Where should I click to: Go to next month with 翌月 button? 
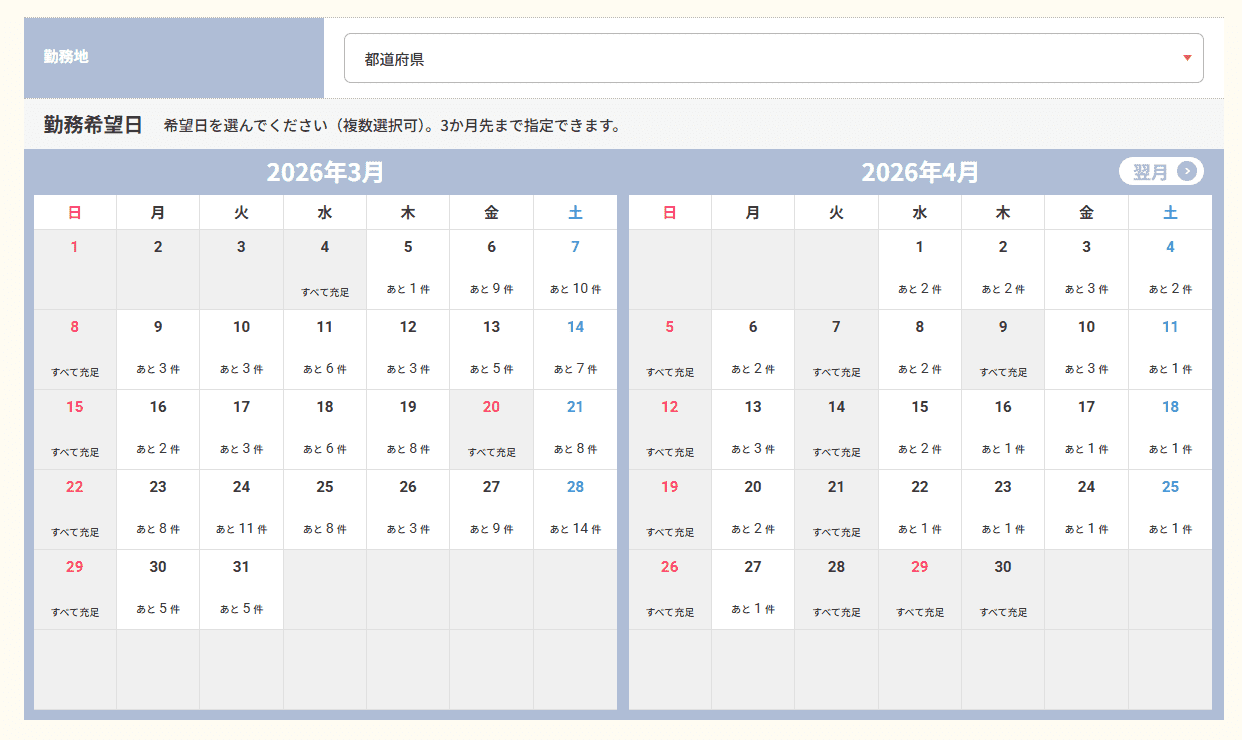coord(1160,172)
